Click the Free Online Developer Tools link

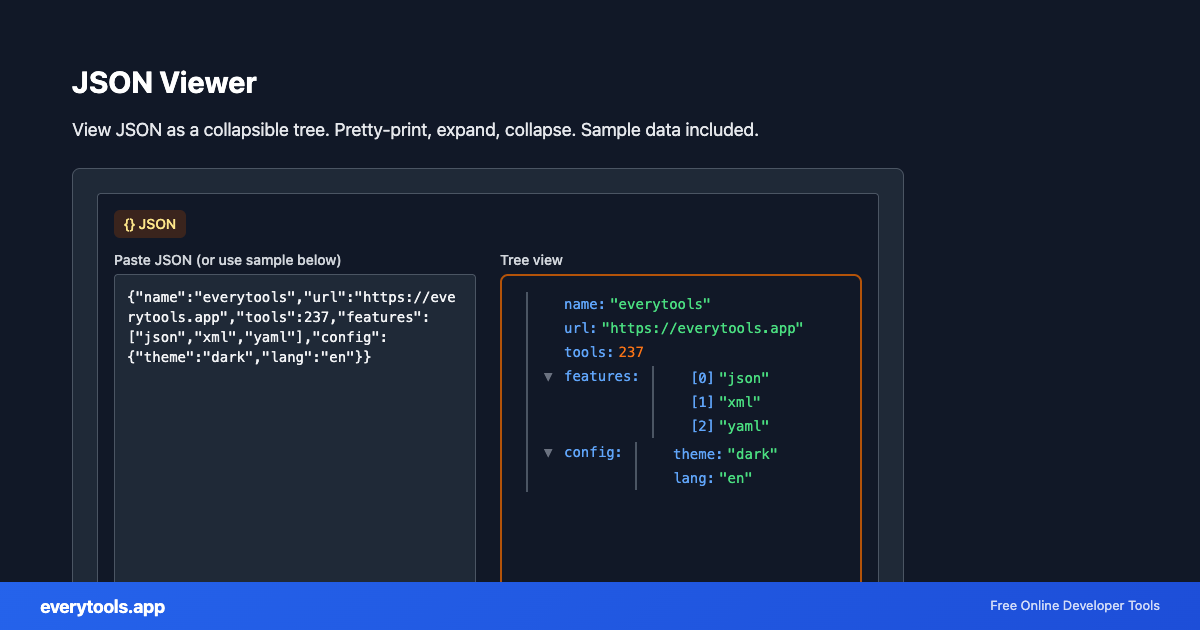tap(1074, 606)
